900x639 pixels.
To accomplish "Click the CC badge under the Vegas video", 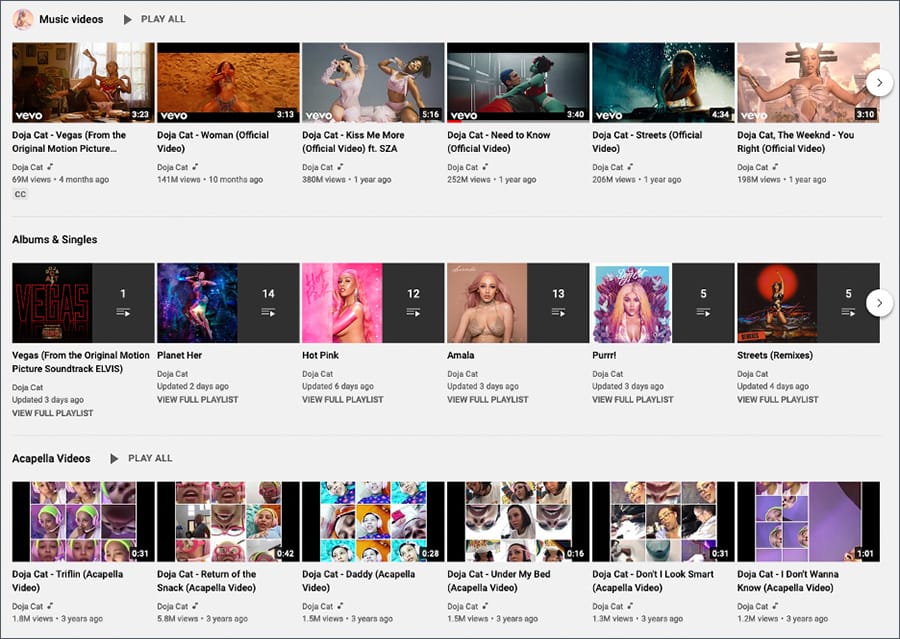I will pos(20,194).
